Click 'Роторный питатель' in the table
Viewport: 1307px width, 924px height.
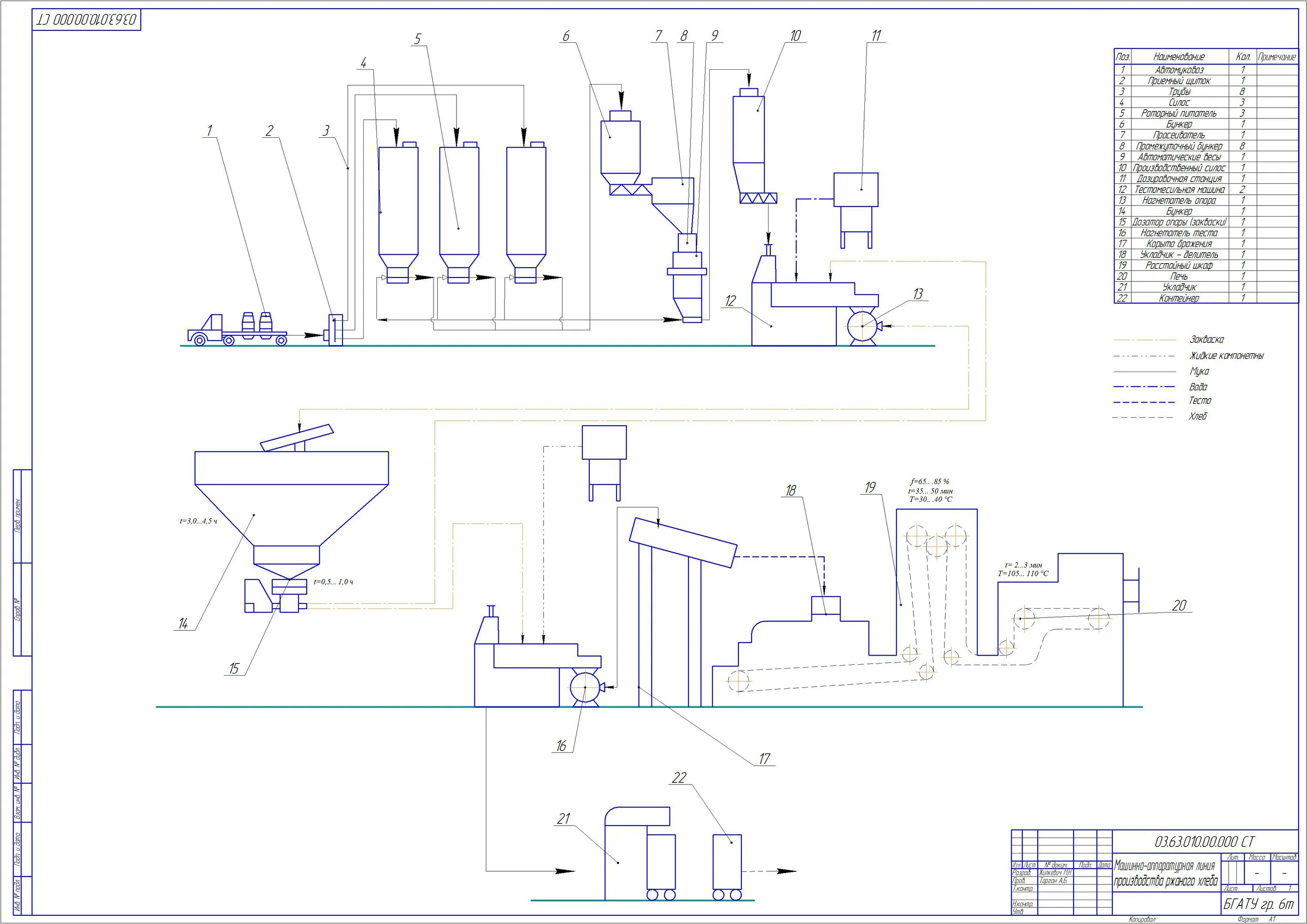click(1179, 113)
